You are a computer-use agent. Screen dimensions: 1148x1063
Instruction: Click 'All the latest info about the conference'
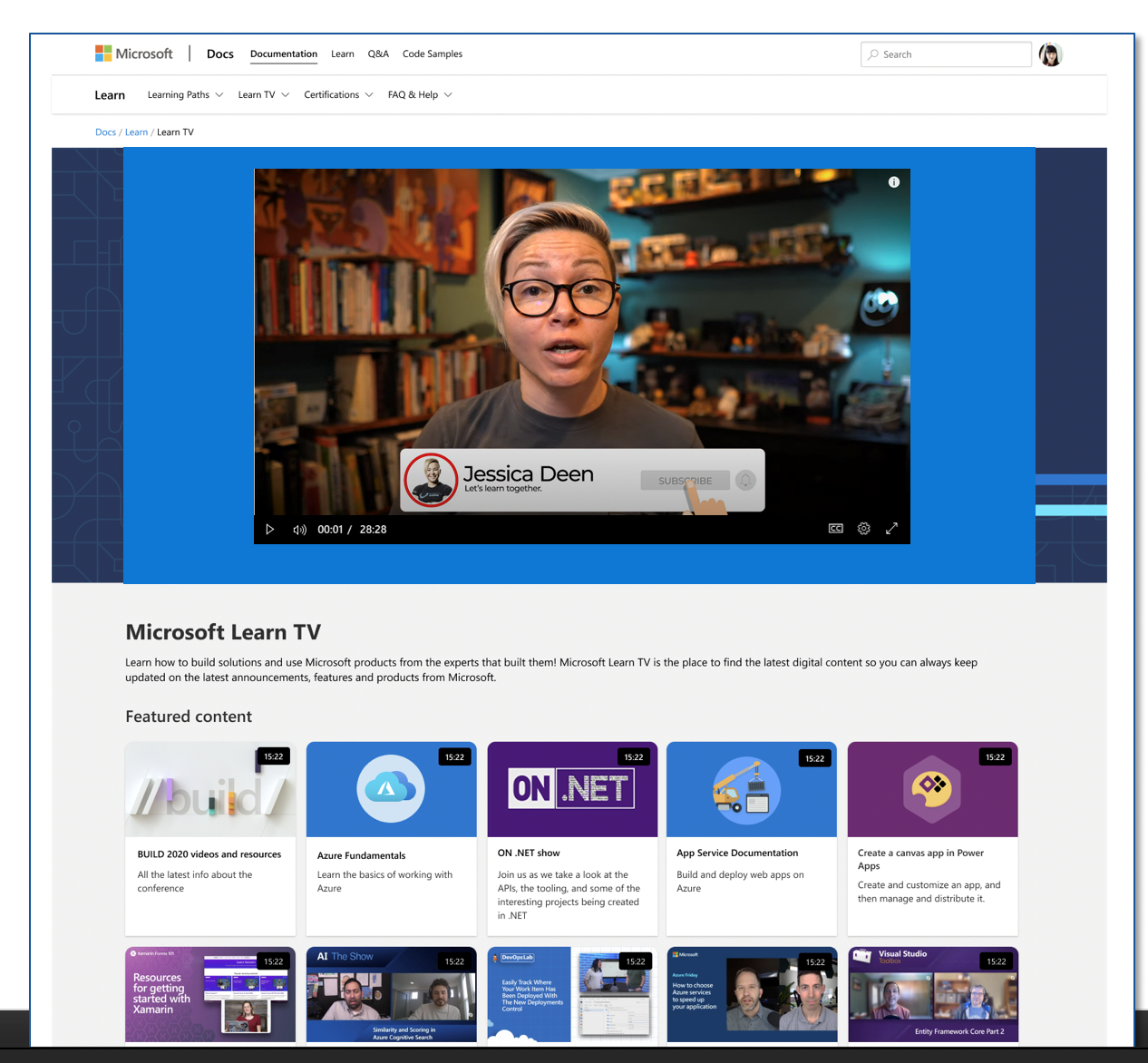[195, 882]
